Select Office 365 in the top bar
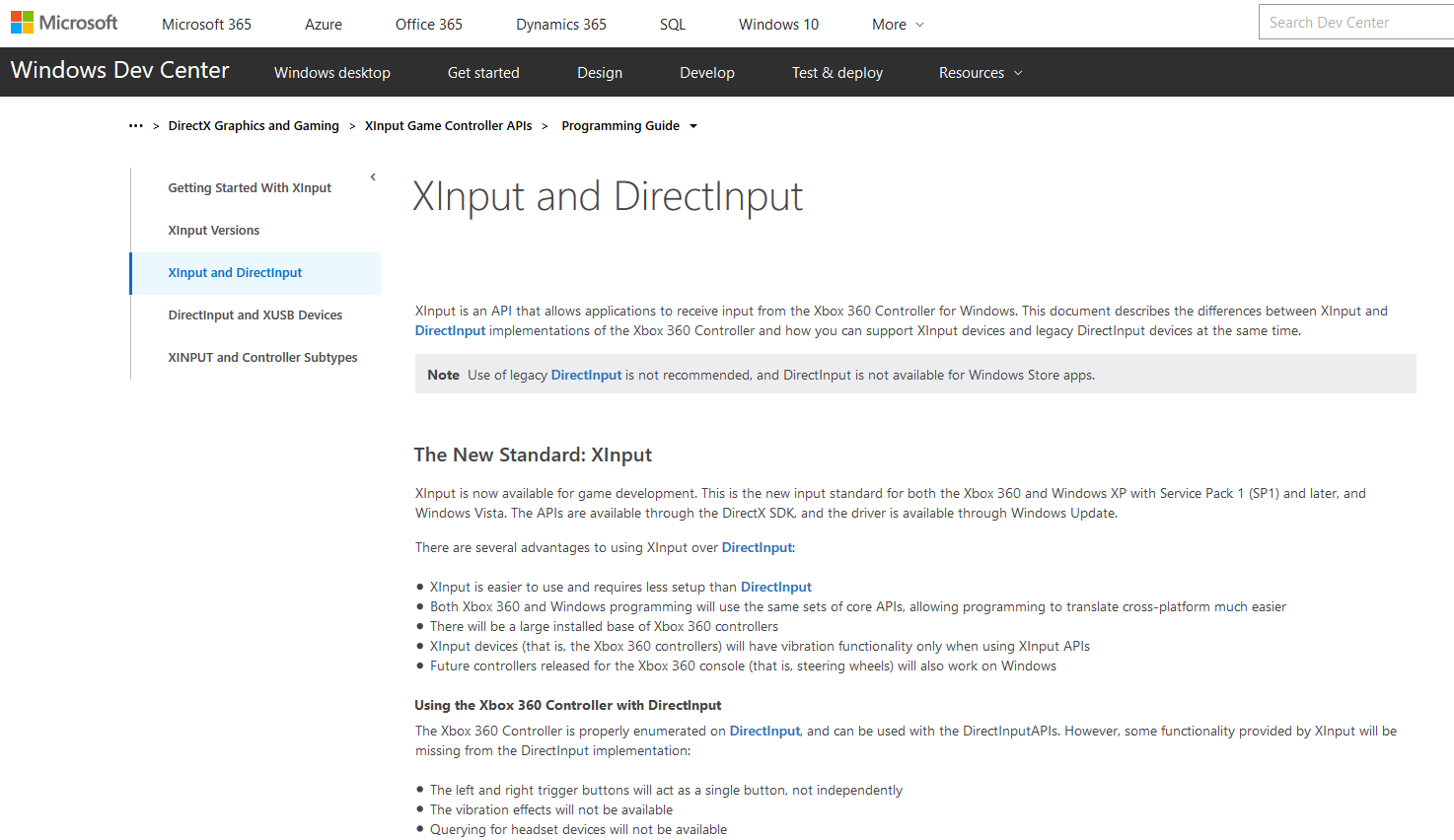The image size is (1454, 840). tap(429, 25)
